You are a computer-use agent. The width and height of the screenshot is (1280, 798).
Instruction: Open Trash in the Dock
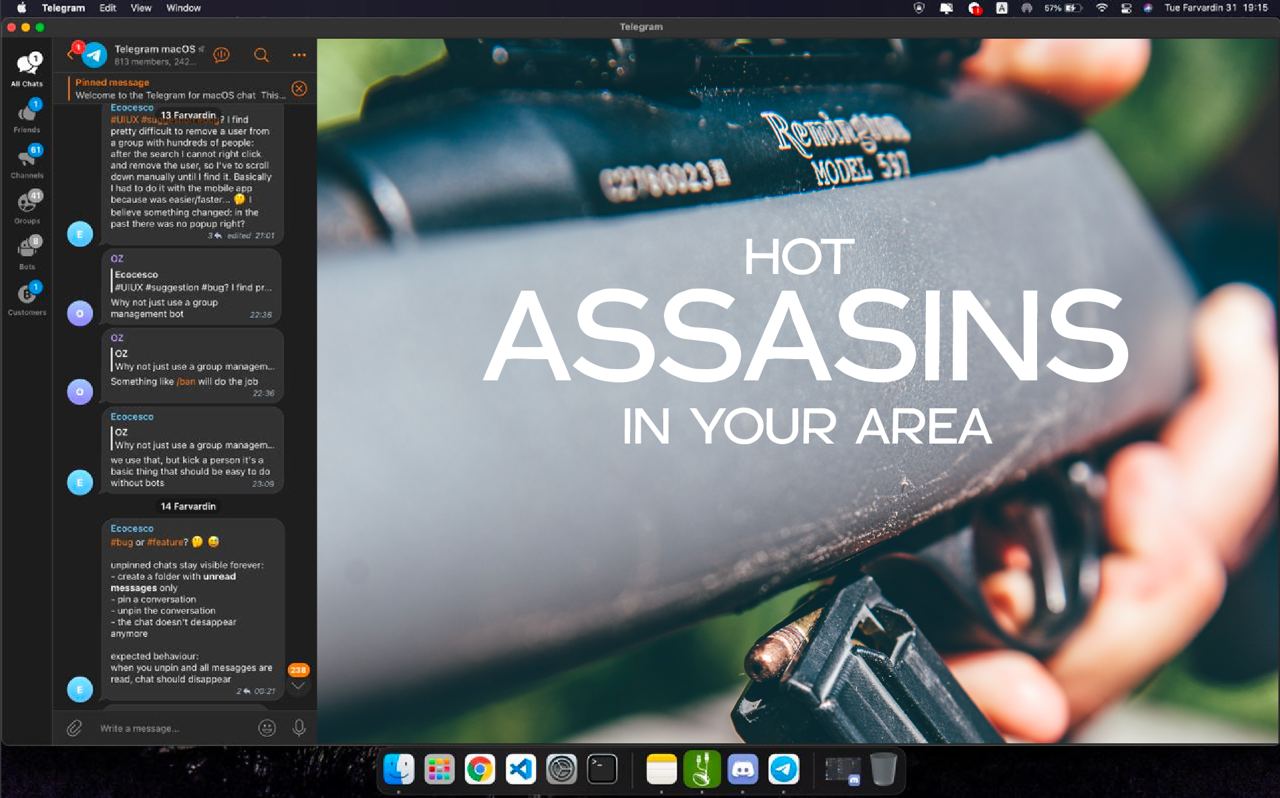(883, 769)
